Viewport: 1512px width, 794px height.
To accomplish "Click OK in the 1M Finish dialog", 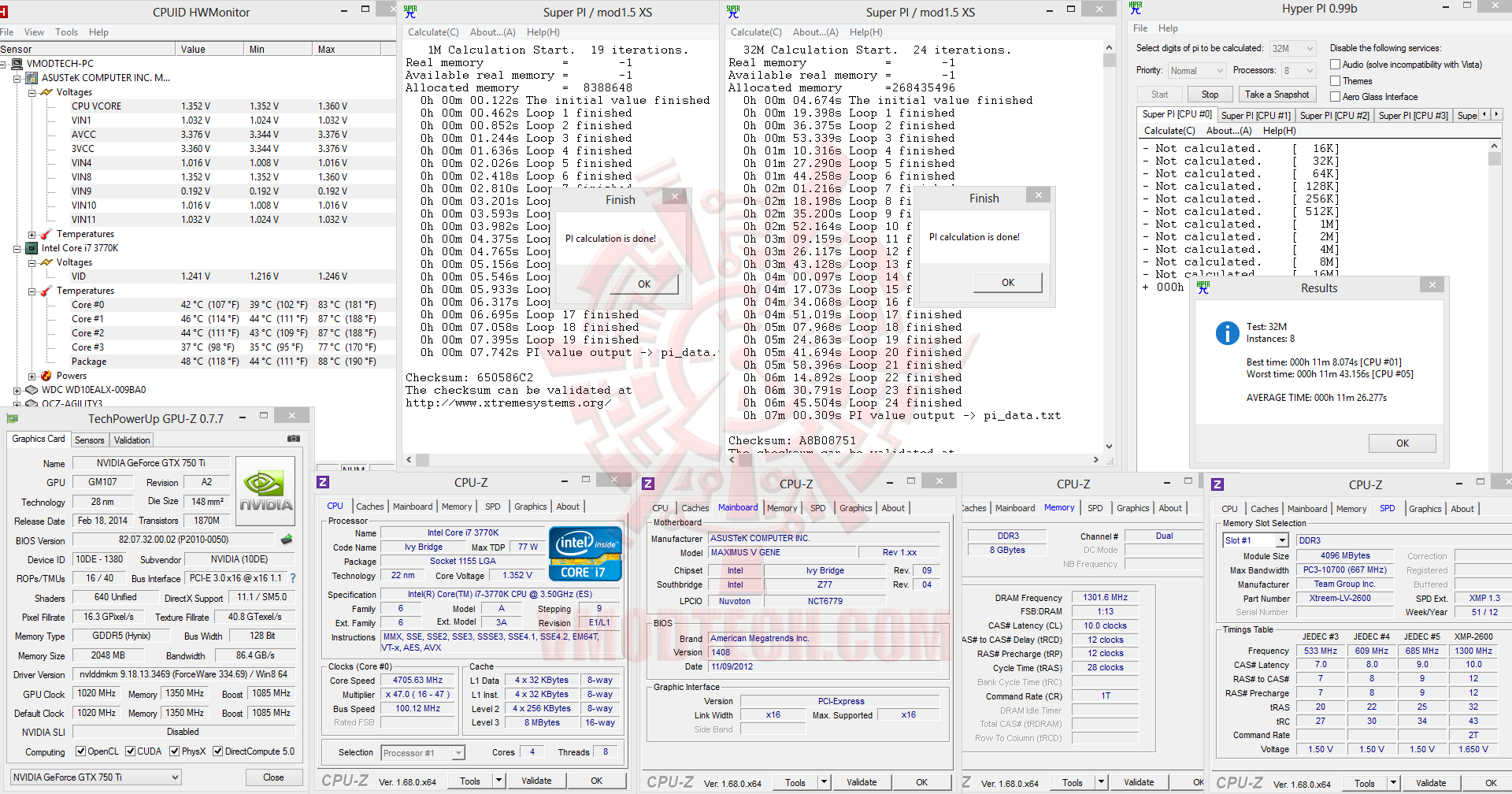I will tap(644, 284).
